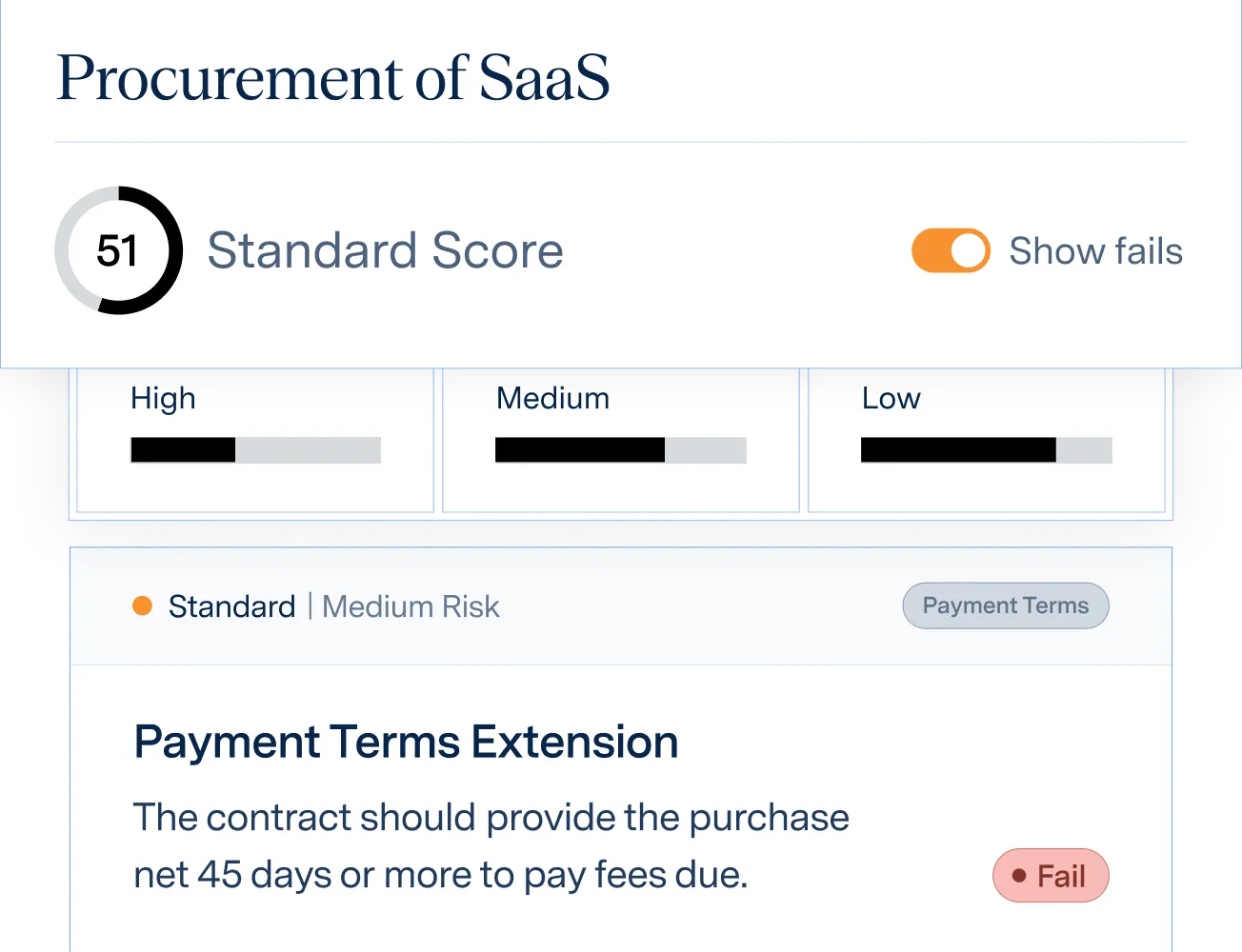Image resolution: width=1242 pixels, height=952 pixels.
Task: Click the Standard label in rule header
Action: [231, 606]
